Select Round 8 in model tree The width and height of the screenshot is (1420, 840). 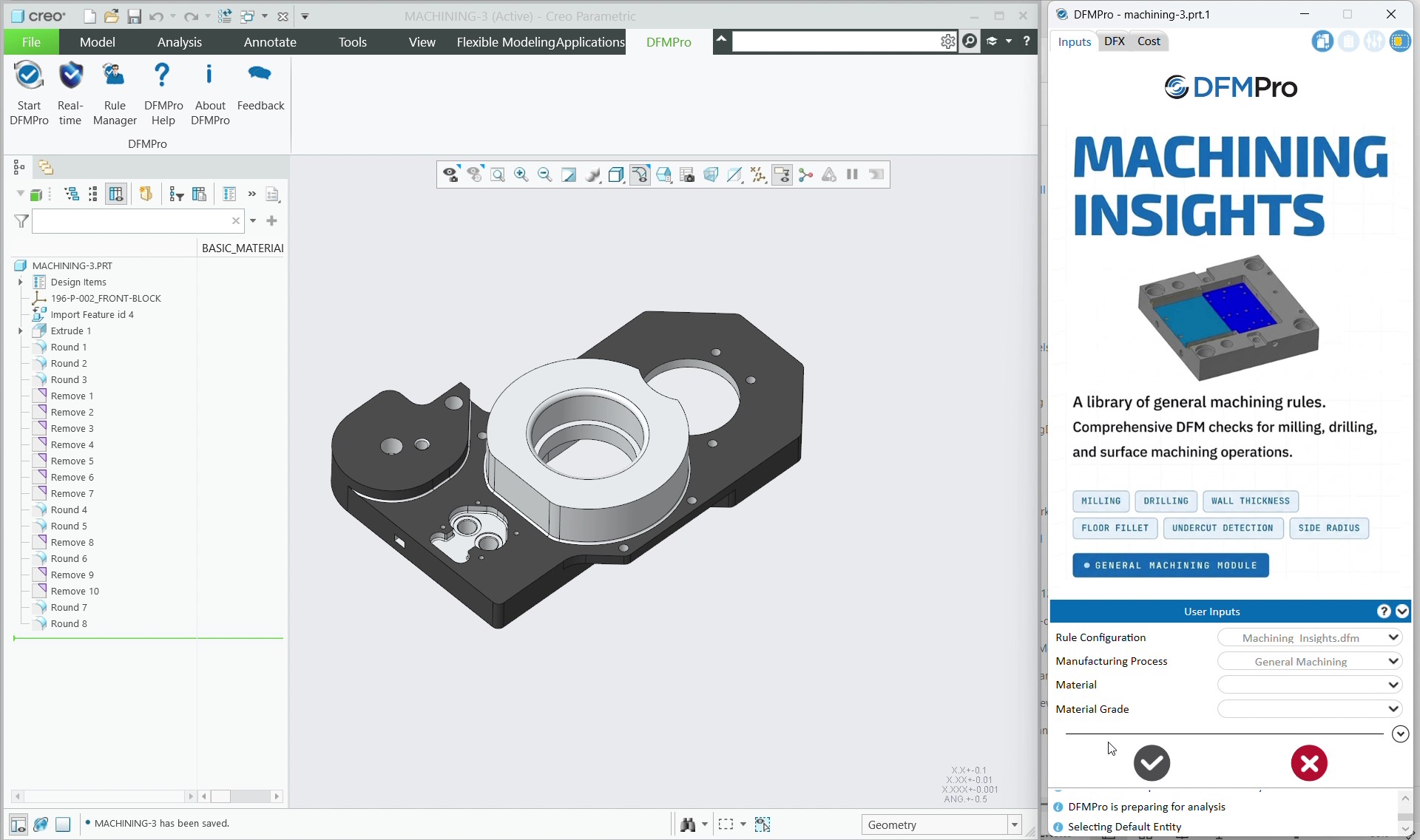[x=68, y=623]
